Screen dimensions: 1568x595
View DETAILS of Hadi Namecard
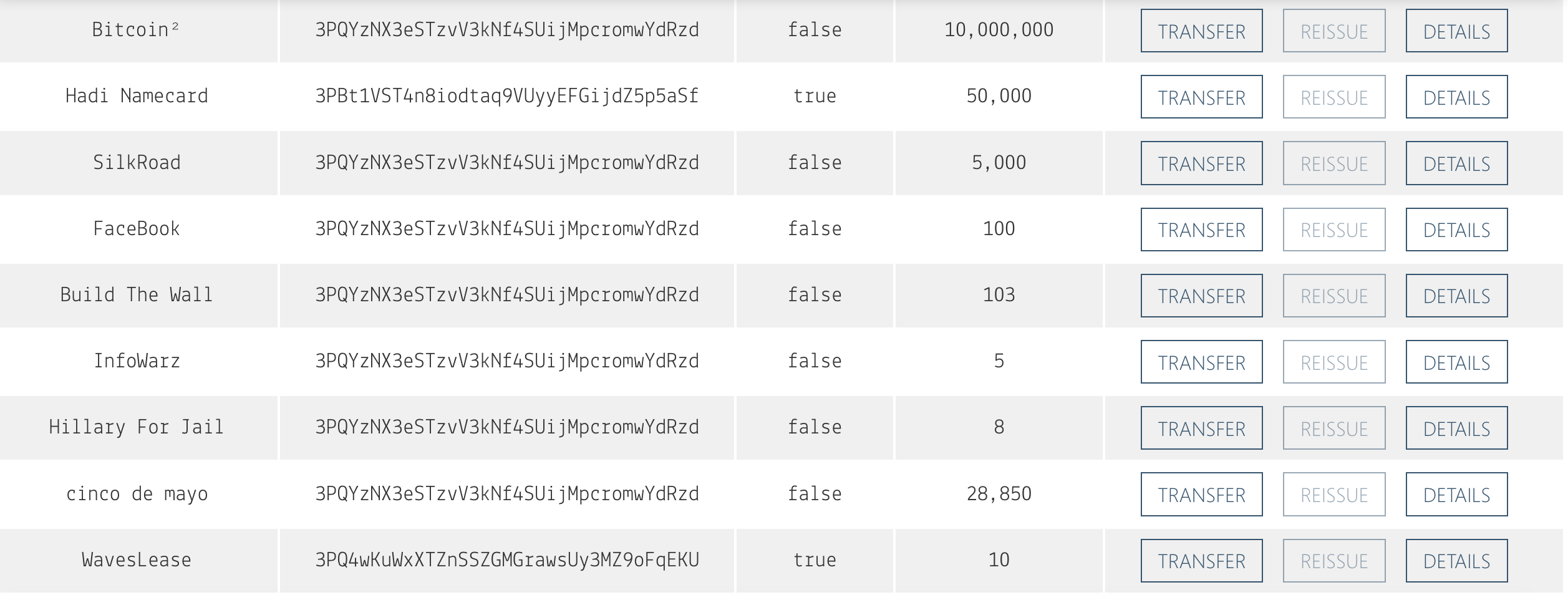[1456, 97]
